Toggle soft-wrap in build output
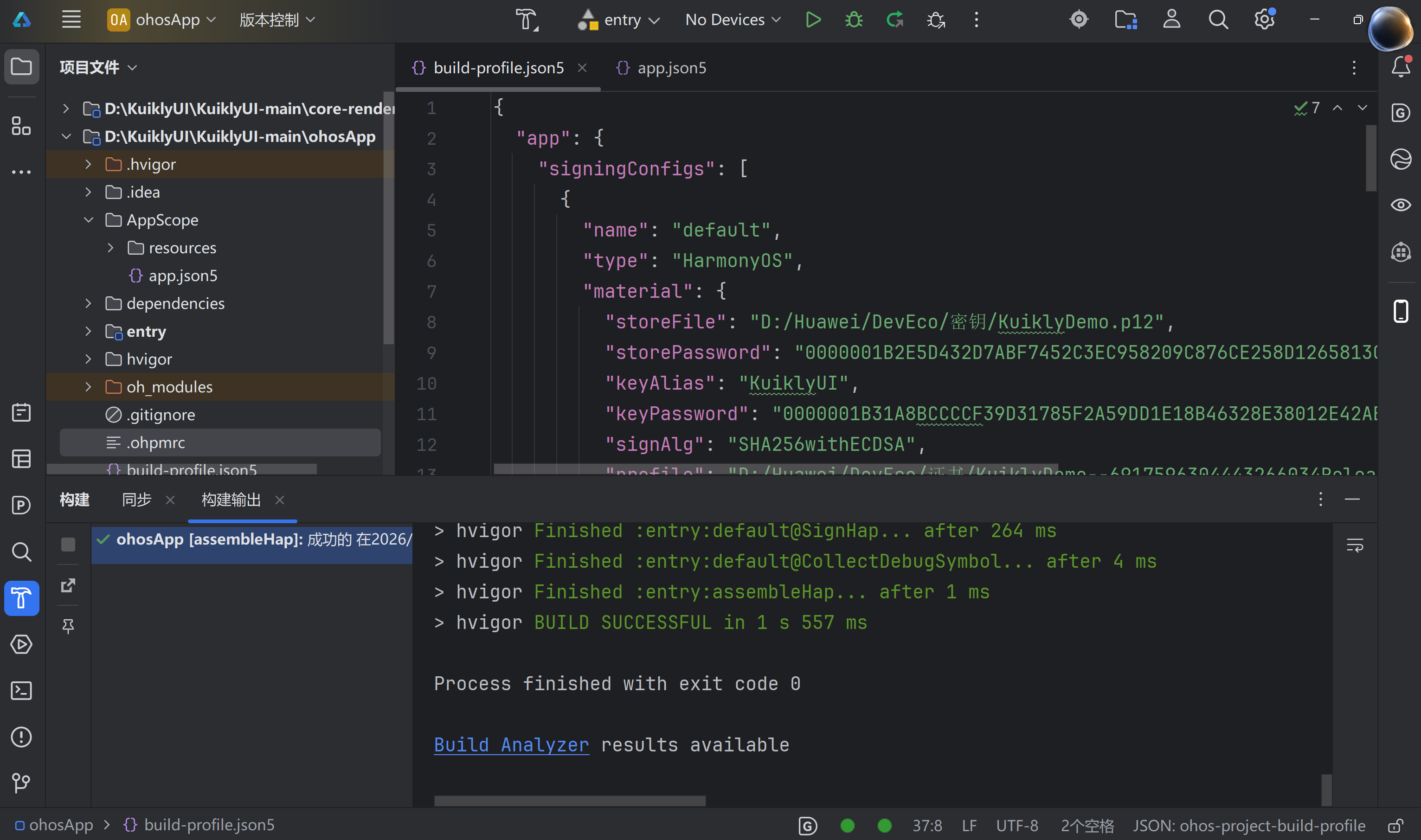This screenshot has width=1421, height=840. [1354, 545]
